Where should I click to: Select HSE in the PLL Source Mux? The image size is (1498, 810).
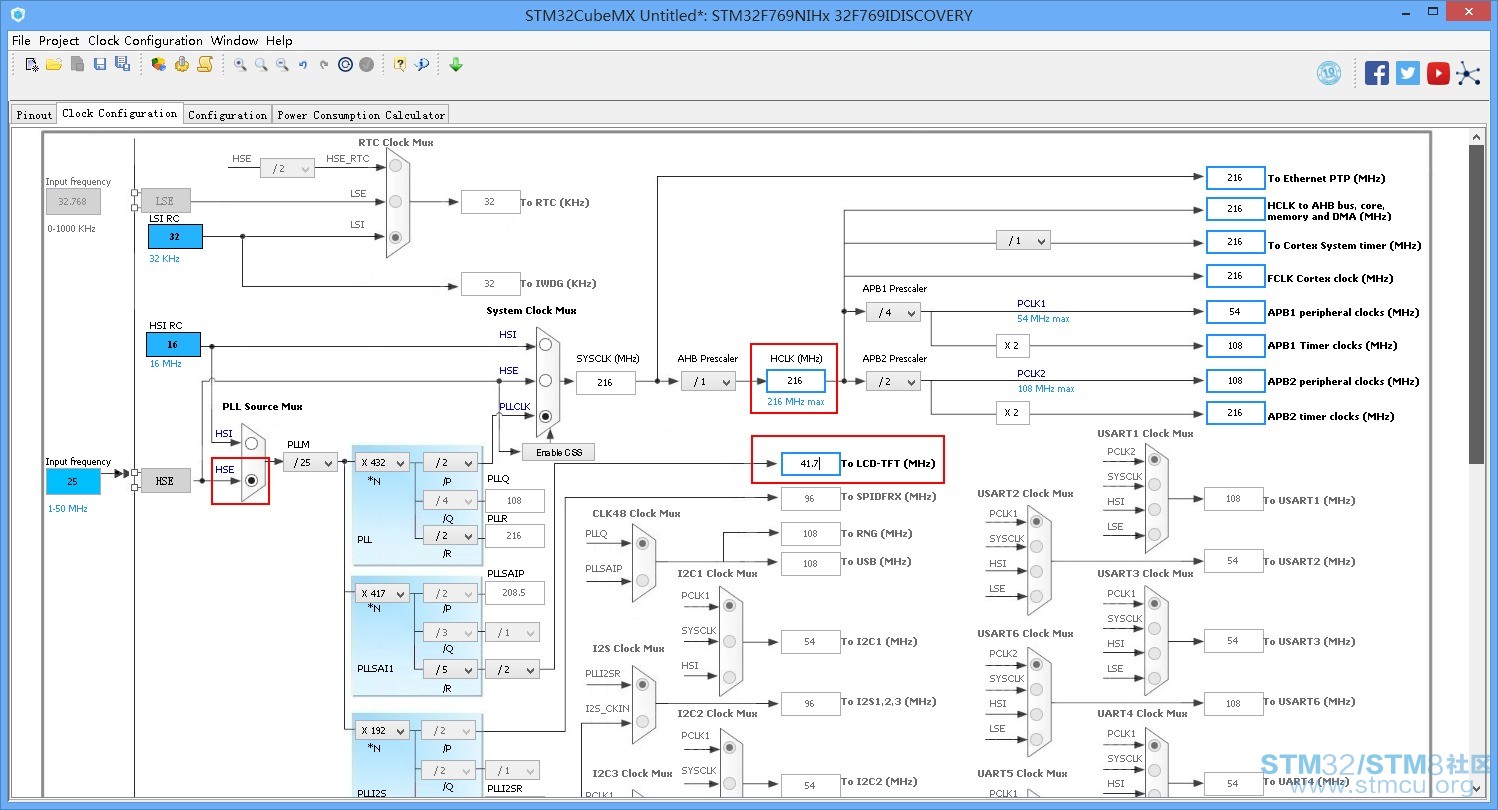(x=251, y=480)
